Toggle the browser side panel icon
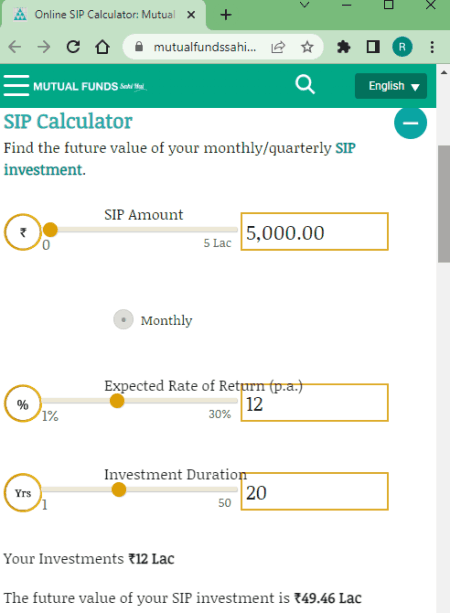The image size is (450, 613). [373, 47]
